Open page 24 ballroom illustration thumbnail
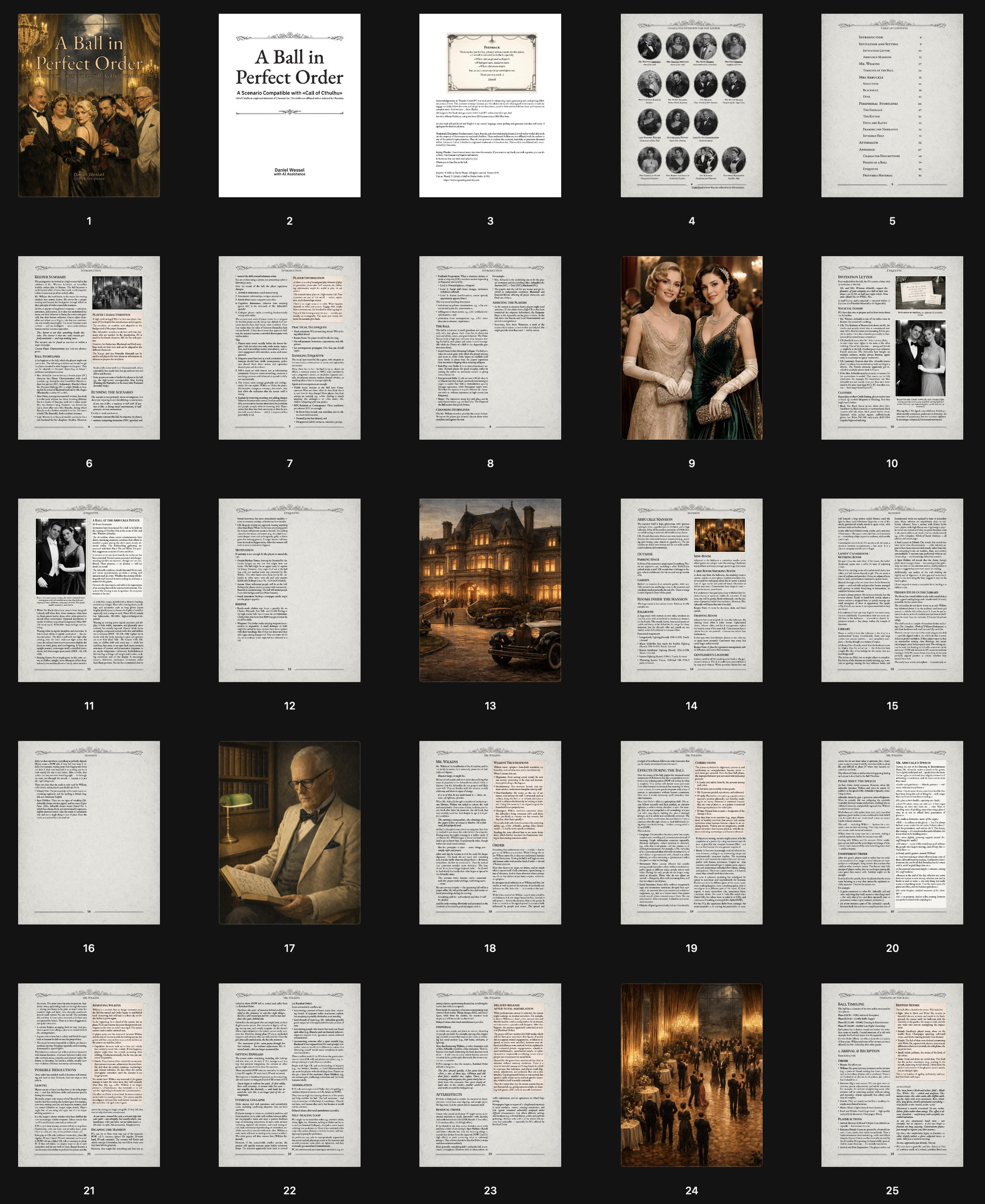Image resolution: width=985 pixels, height=1204 pixels. [691, 1075]
